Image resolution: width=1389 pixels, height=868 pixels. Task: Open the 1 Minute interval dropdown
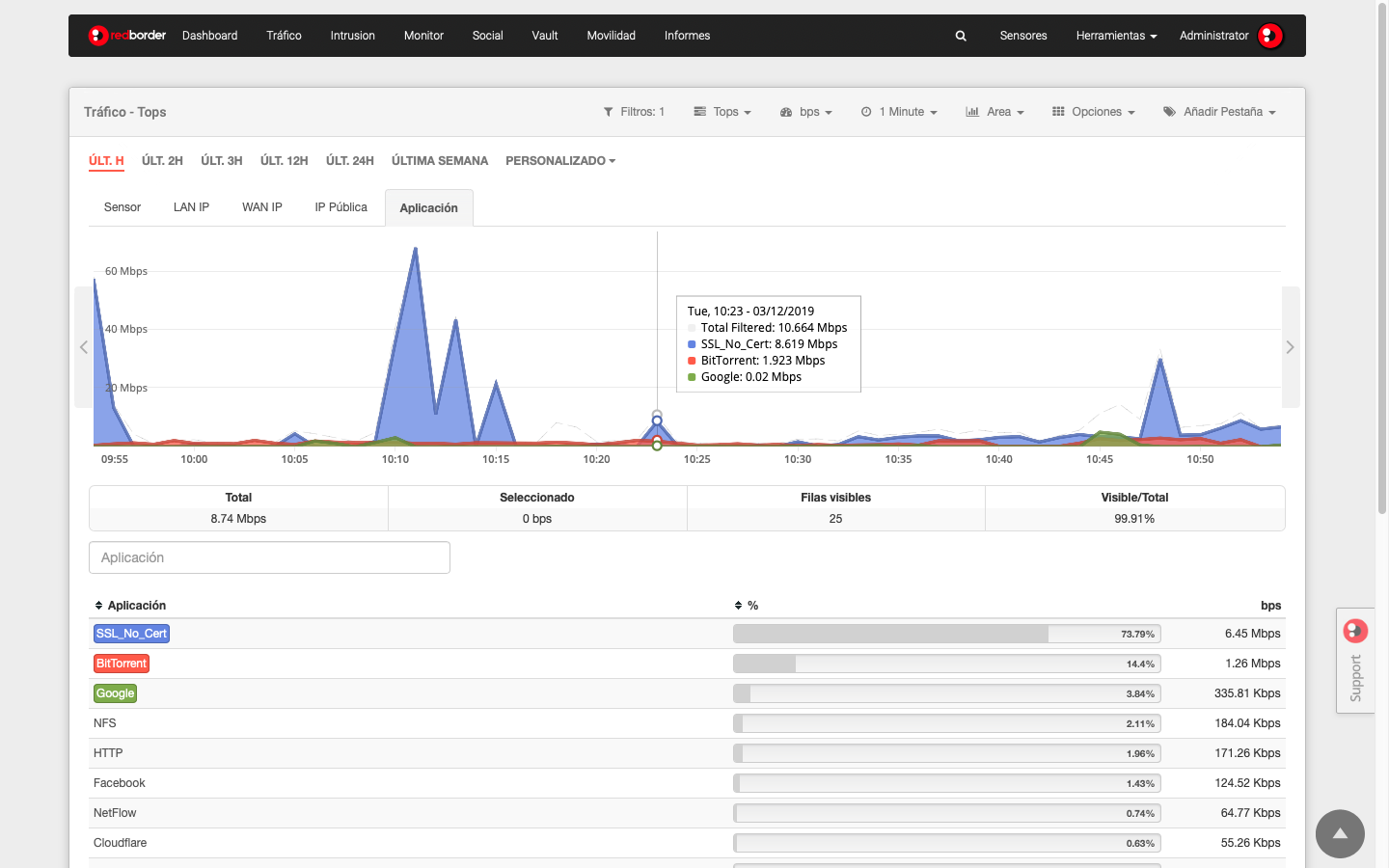[x=899, y=112]
